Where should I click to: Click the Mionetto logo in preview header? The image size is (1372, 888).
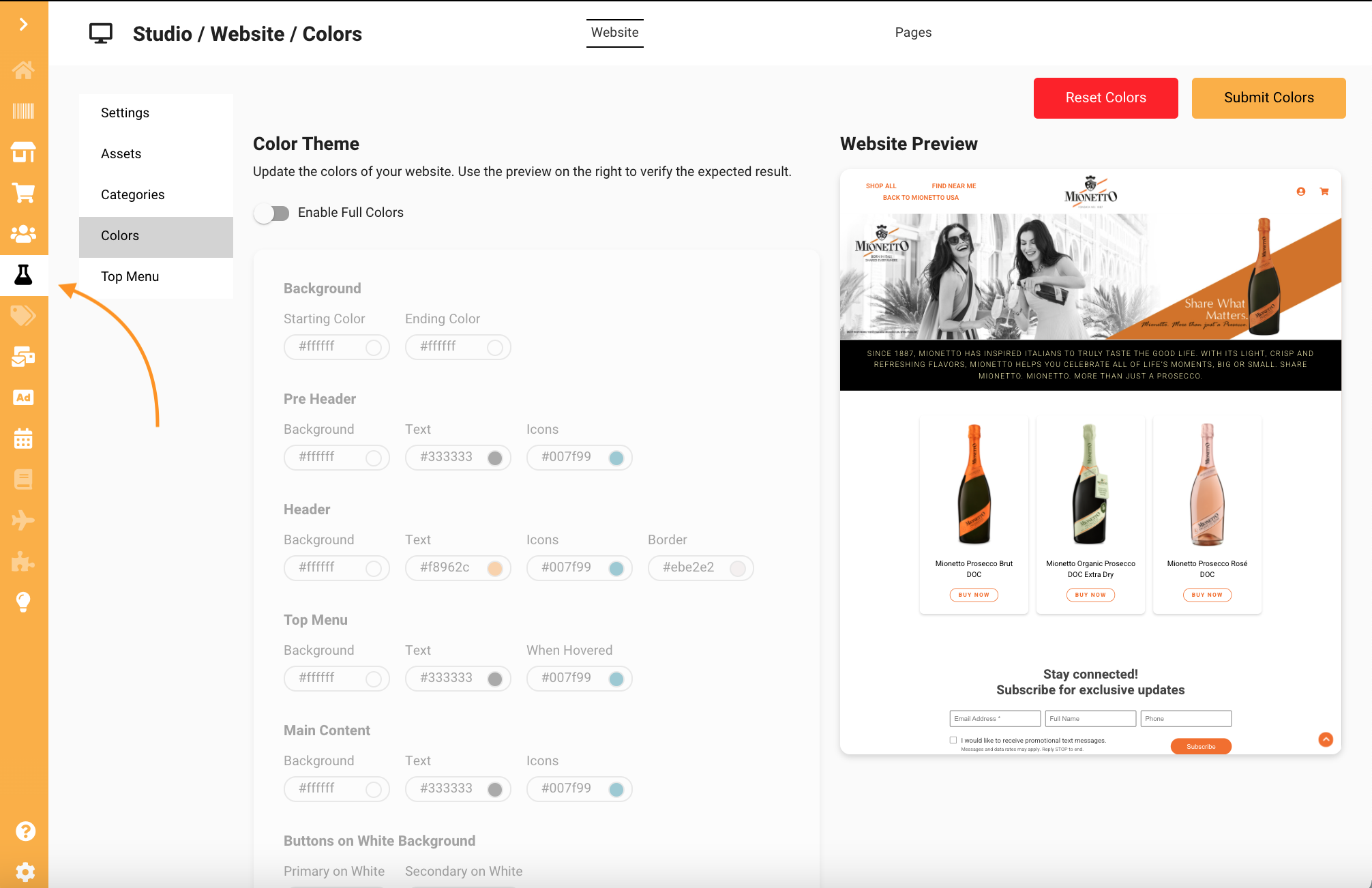click(x=1090, y=192)
